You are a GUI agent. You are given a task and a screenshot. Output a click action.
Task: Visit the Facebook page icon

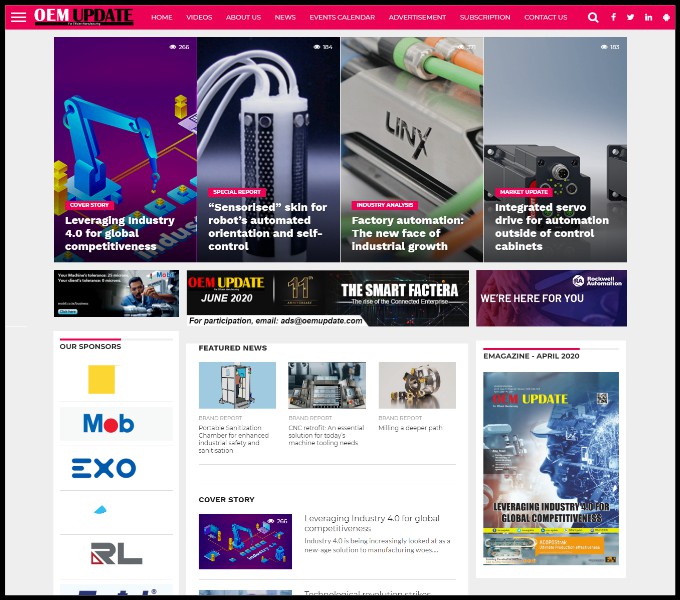(x=613, y=17)
